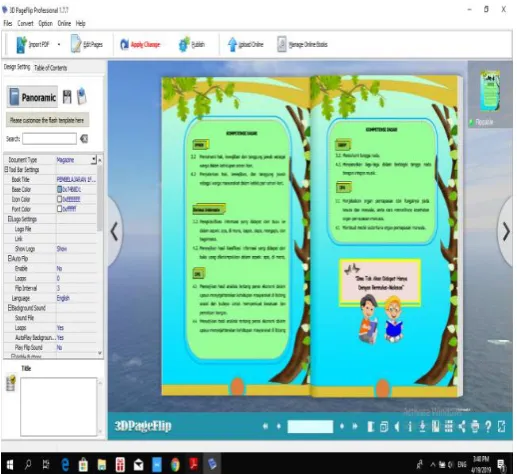Collapse the Logo Settings group
517x474 pixels.
click(10, 219)
